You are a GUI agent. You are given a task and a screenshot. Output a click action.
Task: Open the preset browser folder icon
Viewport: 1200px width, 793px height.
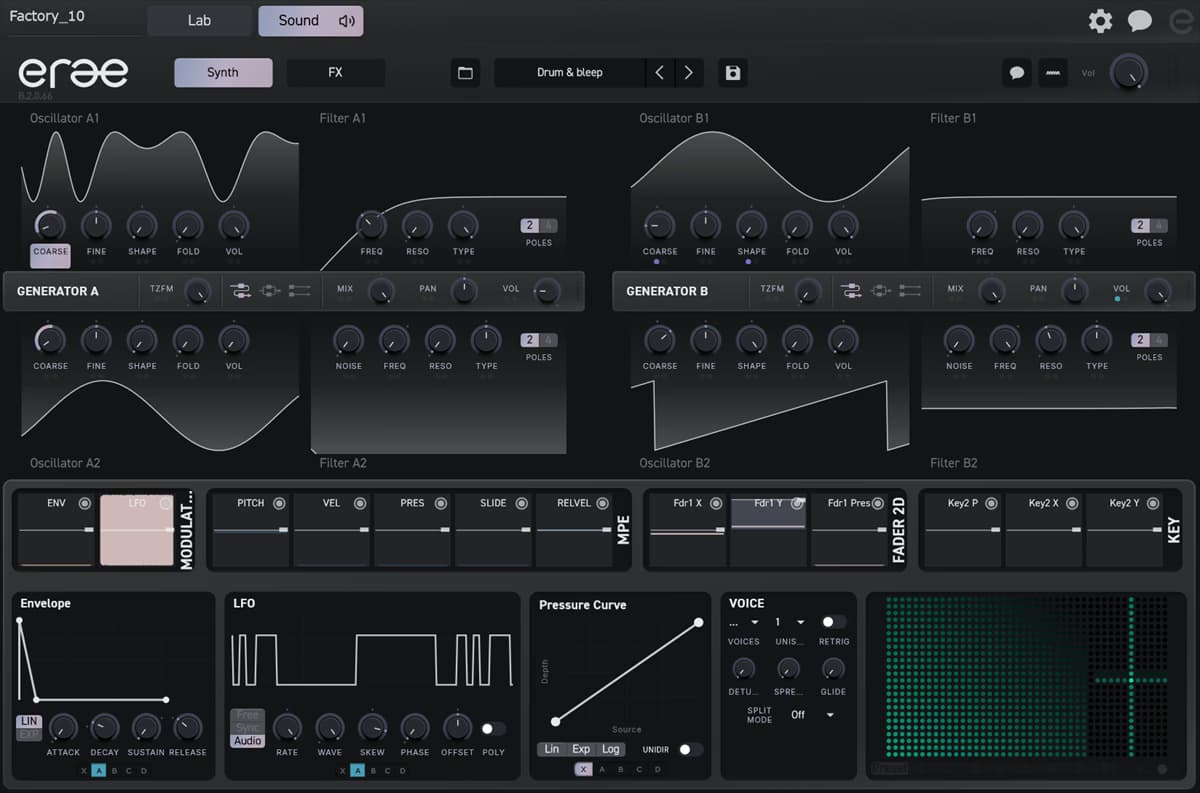click(465, 73)
